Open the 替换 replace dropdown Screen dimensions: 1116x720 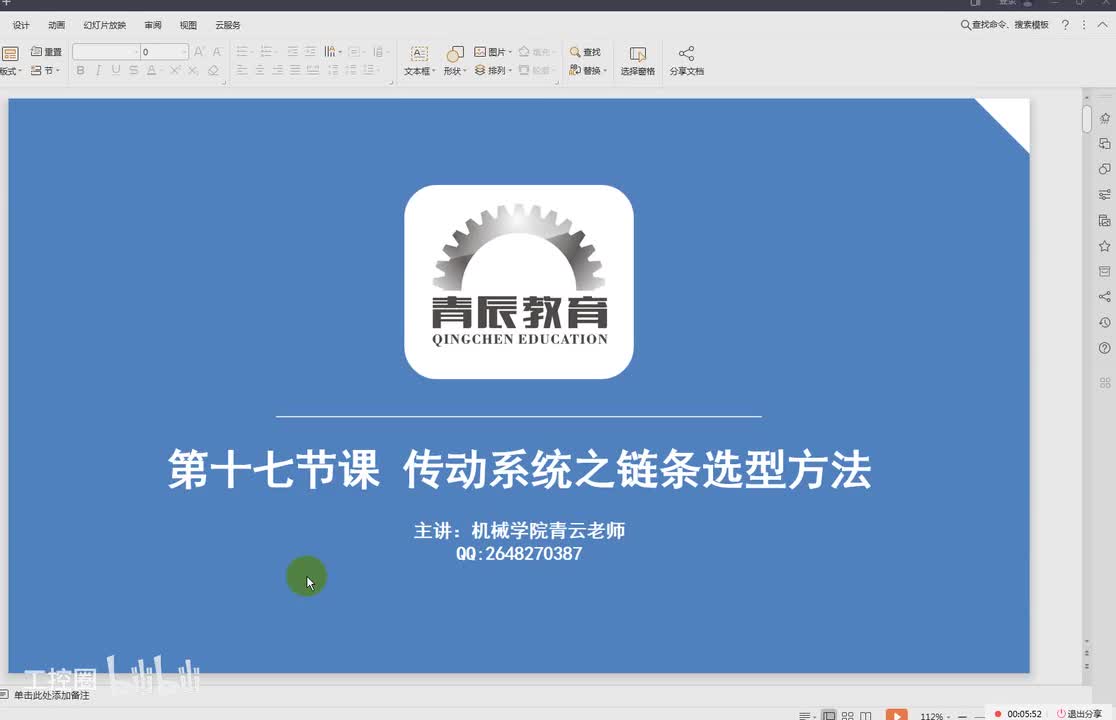coord(588,70)
